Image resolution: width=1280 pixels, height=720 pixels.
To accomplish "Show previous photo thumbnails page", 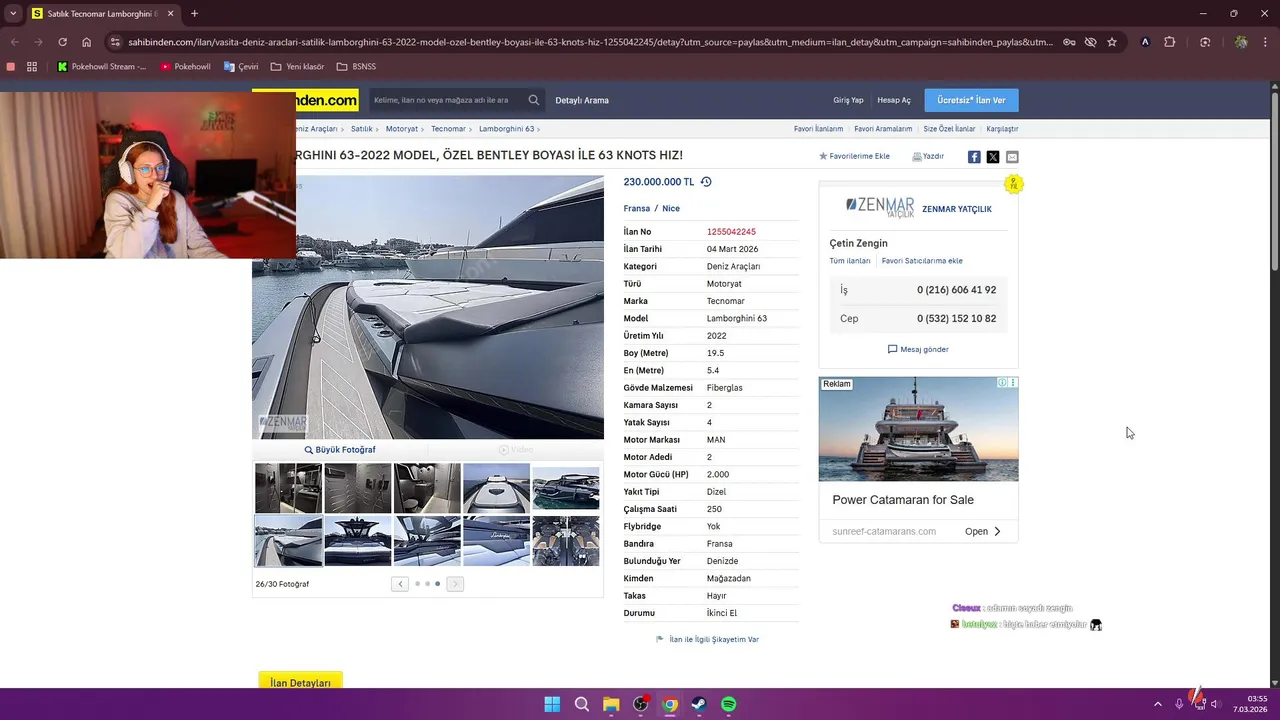I will (400, 584).
